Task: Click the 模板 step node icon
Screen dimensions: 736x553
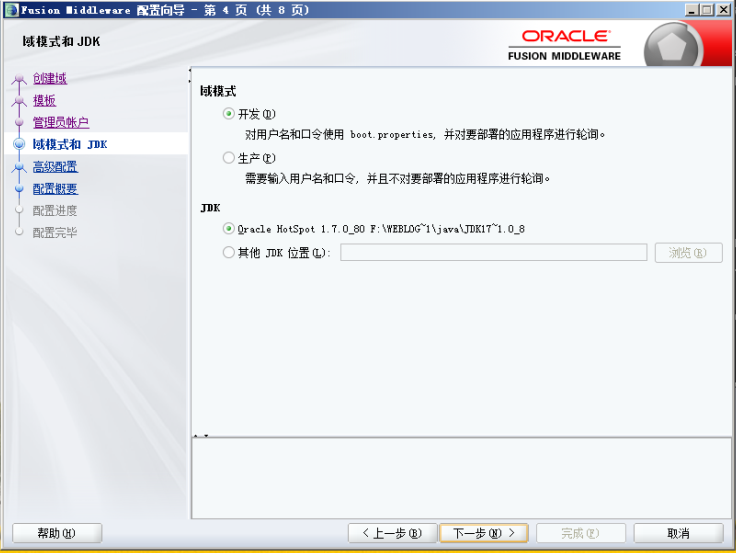Action: pos(18,101)
